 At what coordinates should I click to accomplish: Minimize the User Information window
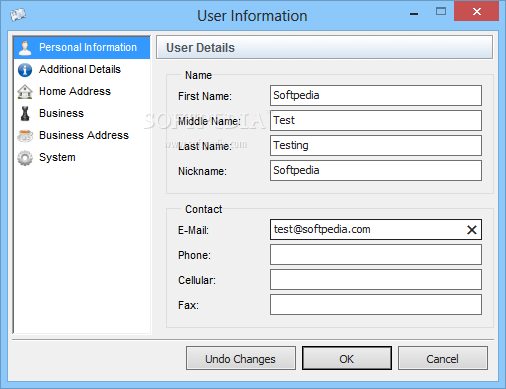(414, 13)
